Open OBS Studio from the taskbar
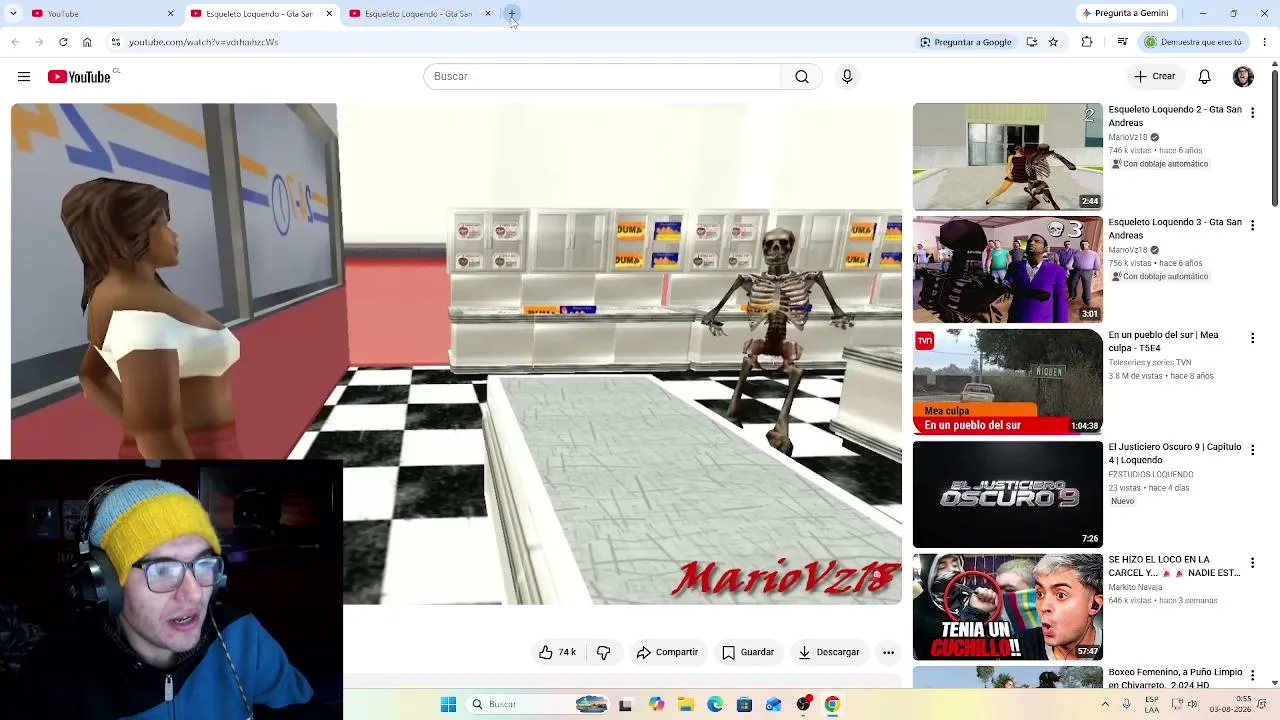This screenshot has height=720, width=1280. (x=803, y=704)
